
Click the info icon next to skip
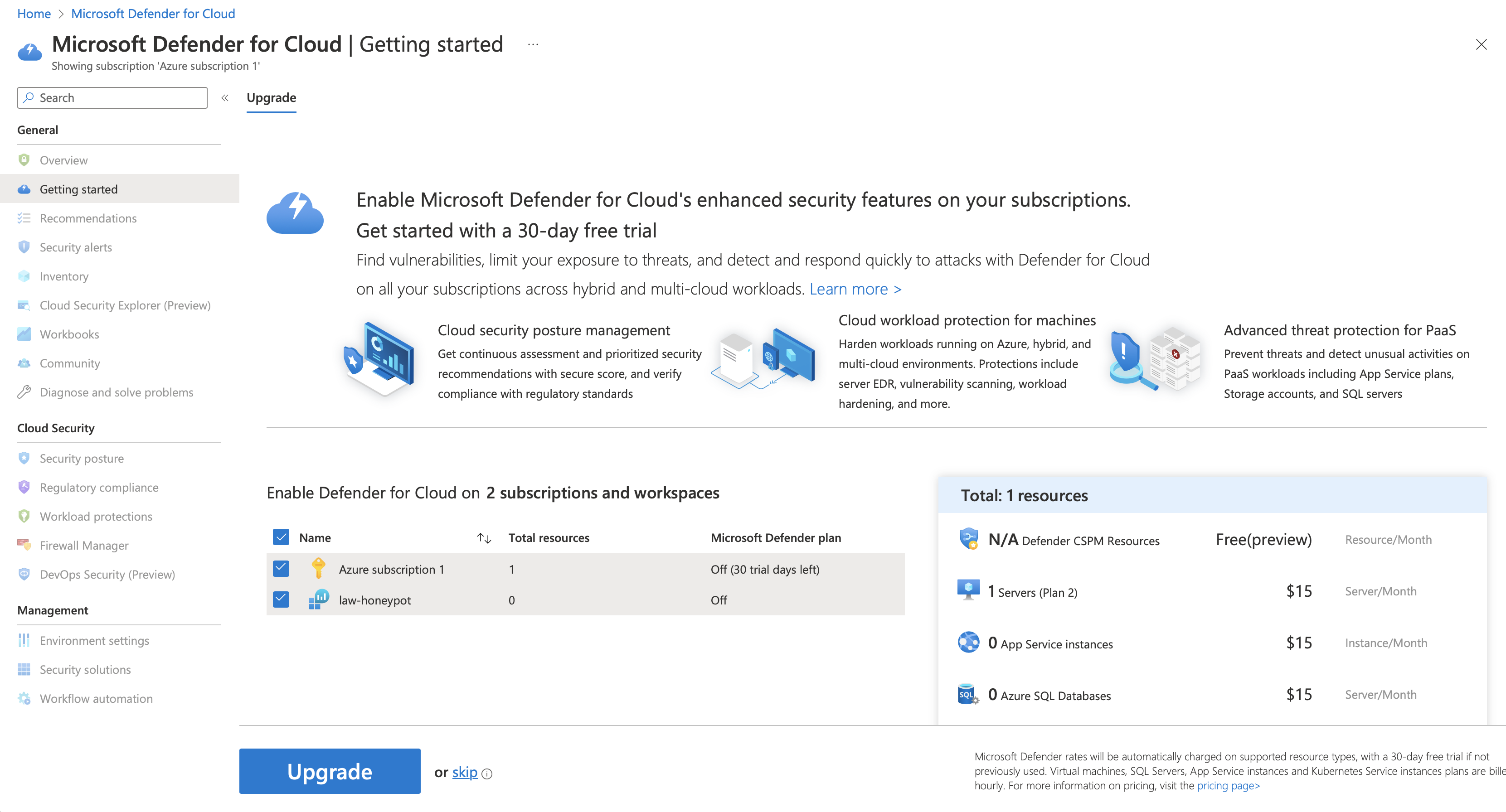[487, 773]
